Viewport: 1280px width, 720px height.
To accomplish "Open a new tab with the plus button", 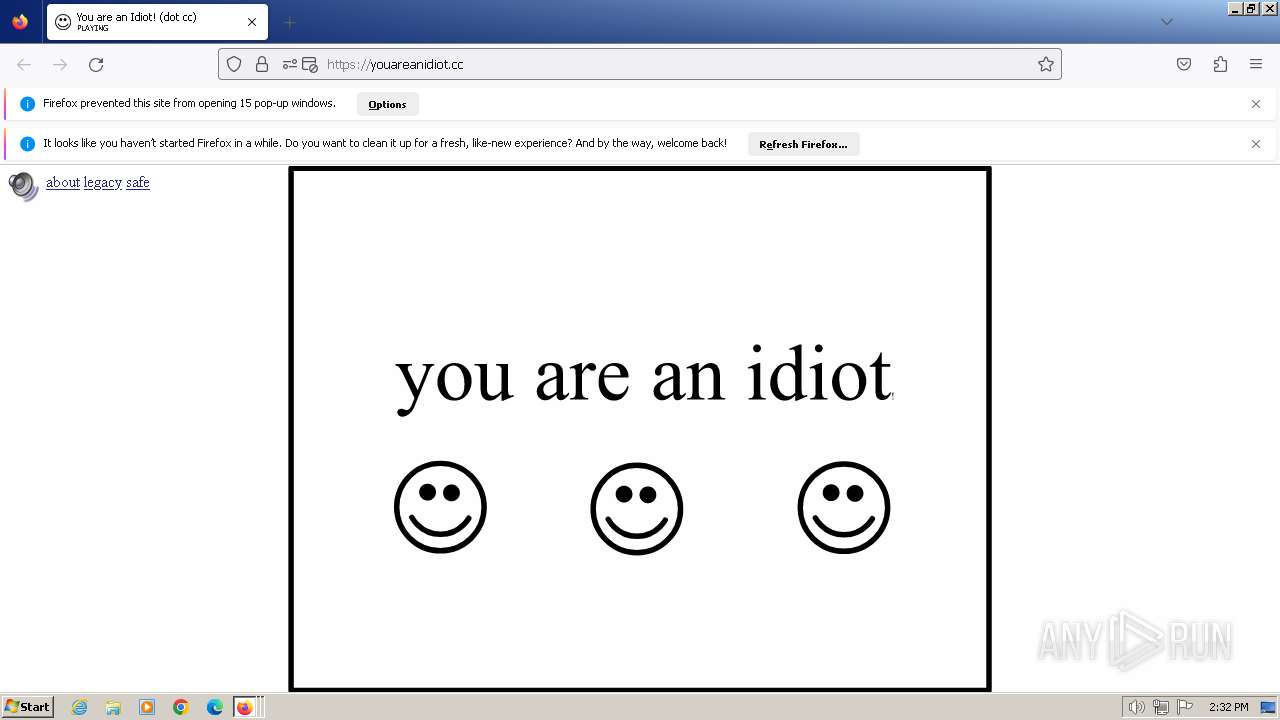I will [x=289, y=22].
